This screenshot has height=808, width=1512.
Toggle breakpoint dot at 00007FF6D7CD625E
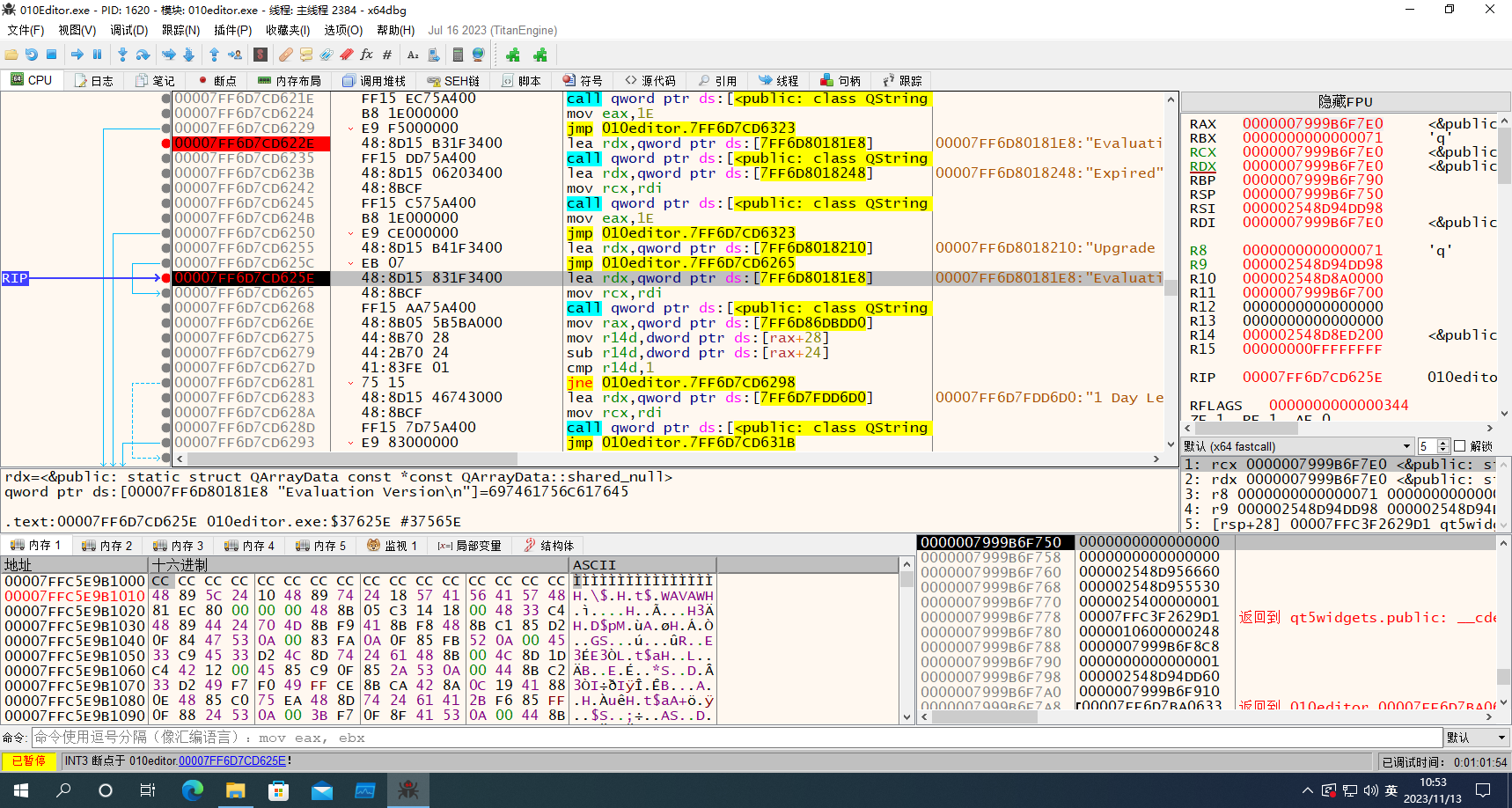(x=166, y=278)
